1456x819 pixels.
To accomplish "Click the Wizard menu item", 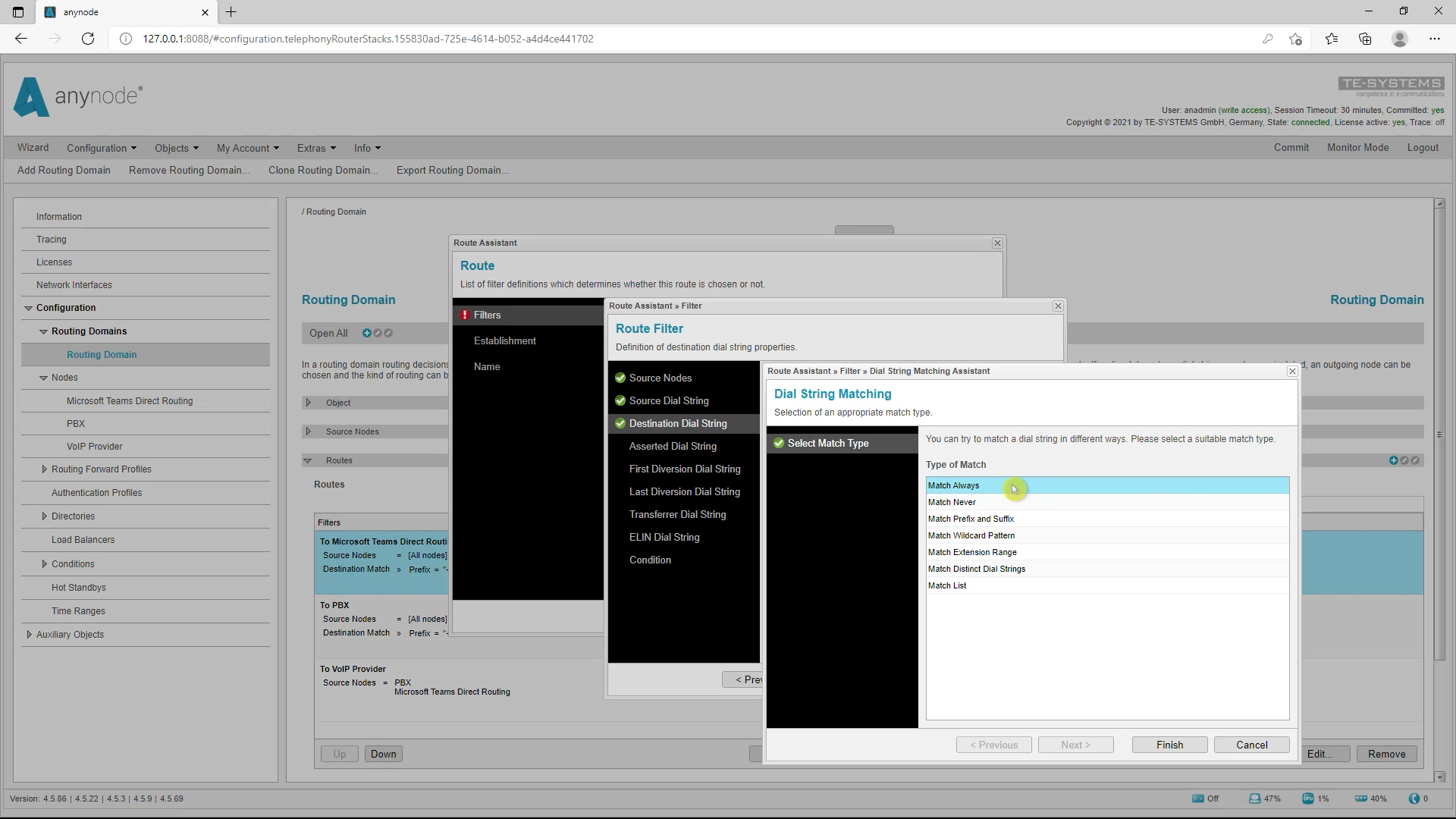I will point(33,148).
